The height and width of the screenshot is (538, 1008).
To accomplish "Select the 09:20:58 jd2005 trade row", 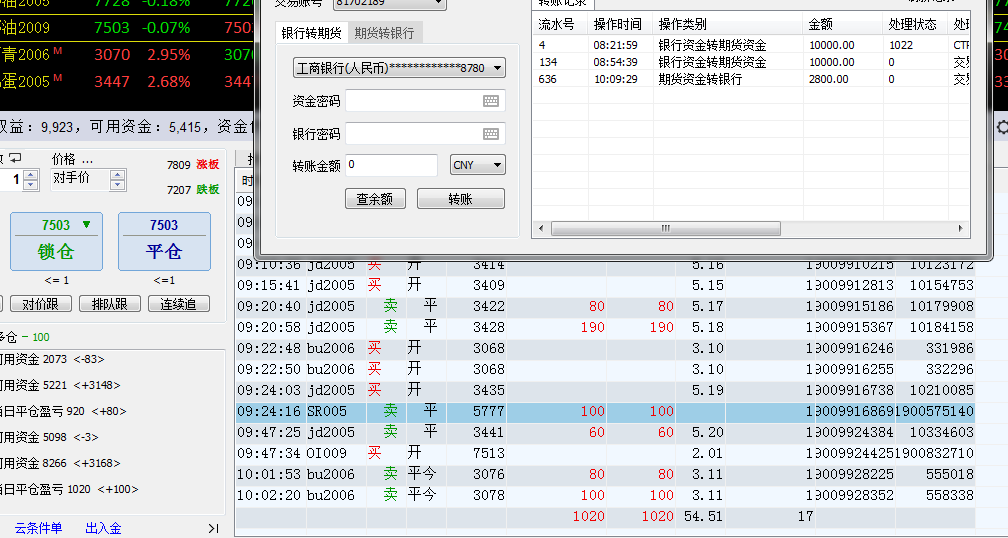I will [x=605, y=327].
